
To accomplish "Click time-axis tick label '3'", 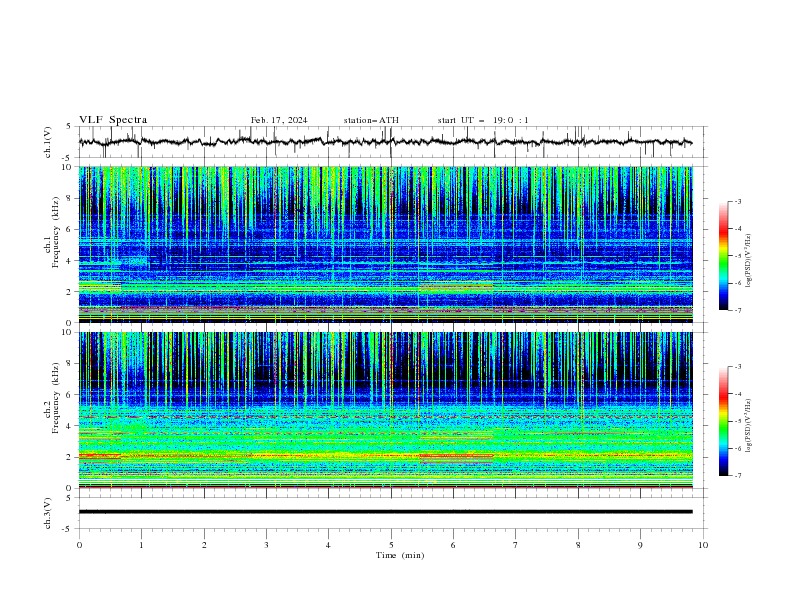I will click(x=266, y=545).
